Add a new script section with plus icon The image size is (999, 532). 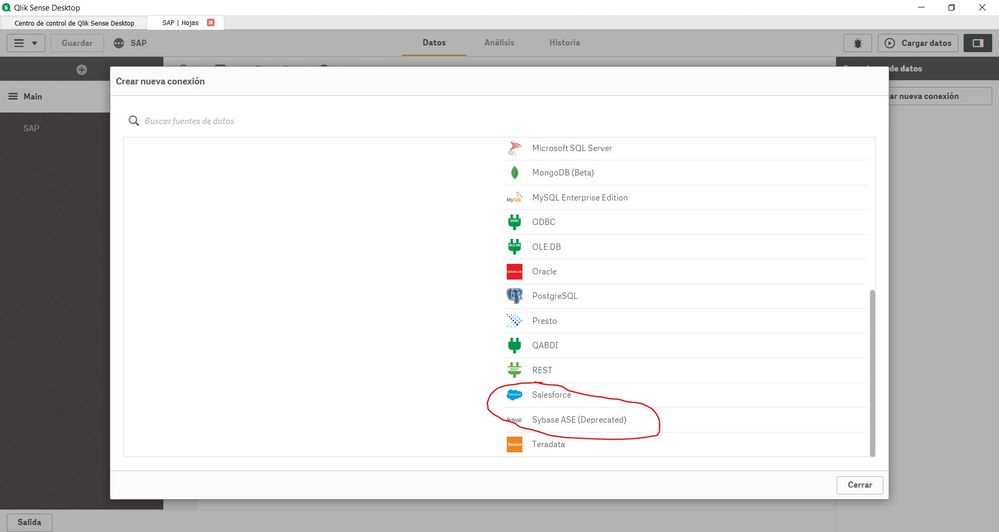pyautogui.click(x=82, y=69)
